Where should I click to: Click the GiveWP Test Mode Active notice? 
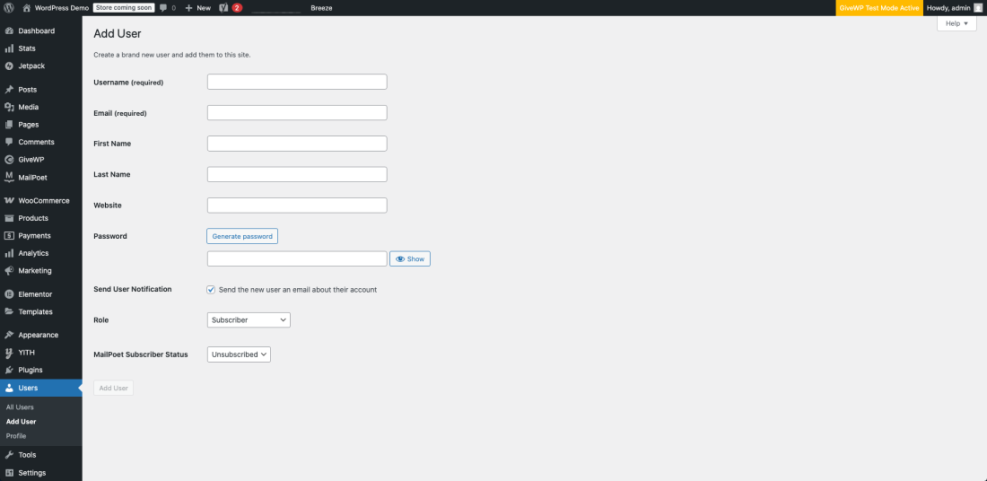(x=879, y=8)
